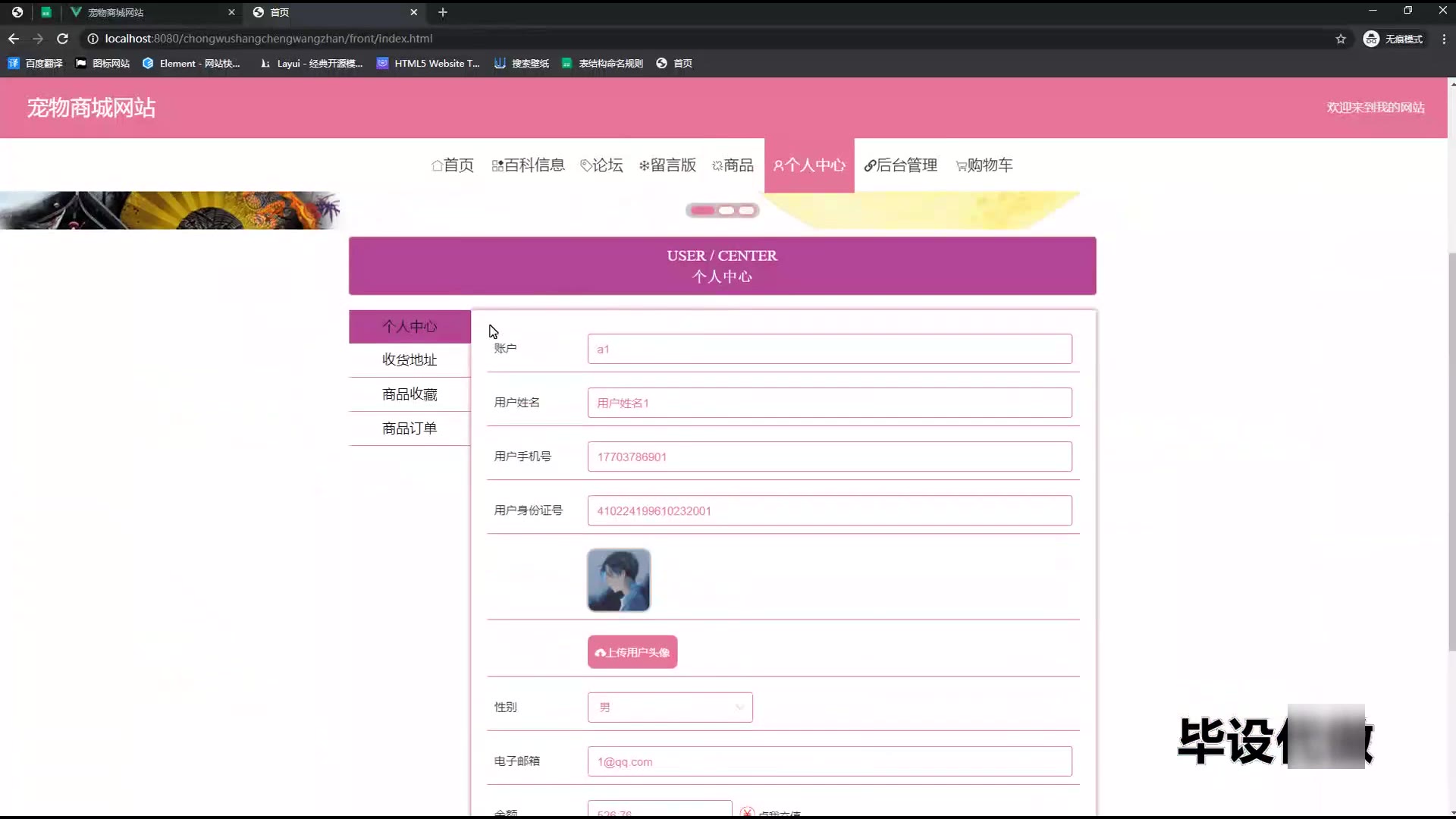Viewport: 1456px width, 819px height.
Task: Click the 电子邮箱 email input field
Action: (x=829, y=761)
